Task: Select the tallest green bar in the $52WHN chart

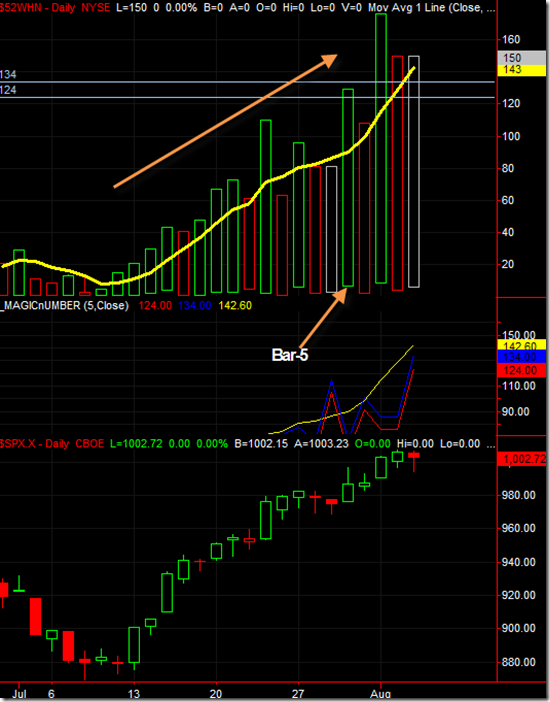Action: coord(381,148)
